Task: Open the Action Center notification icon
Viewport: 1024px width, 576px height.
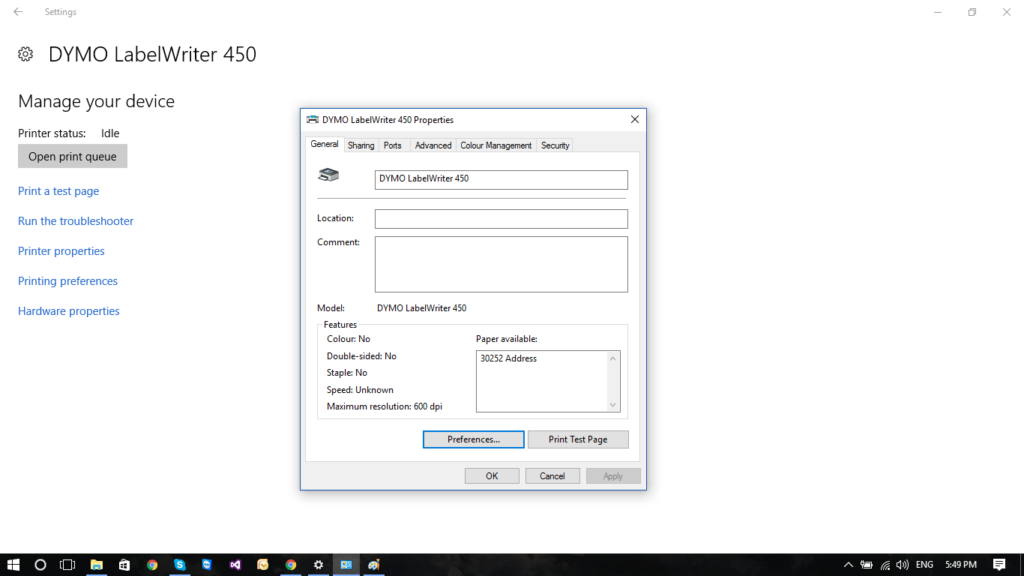Action: click(999, 565)
